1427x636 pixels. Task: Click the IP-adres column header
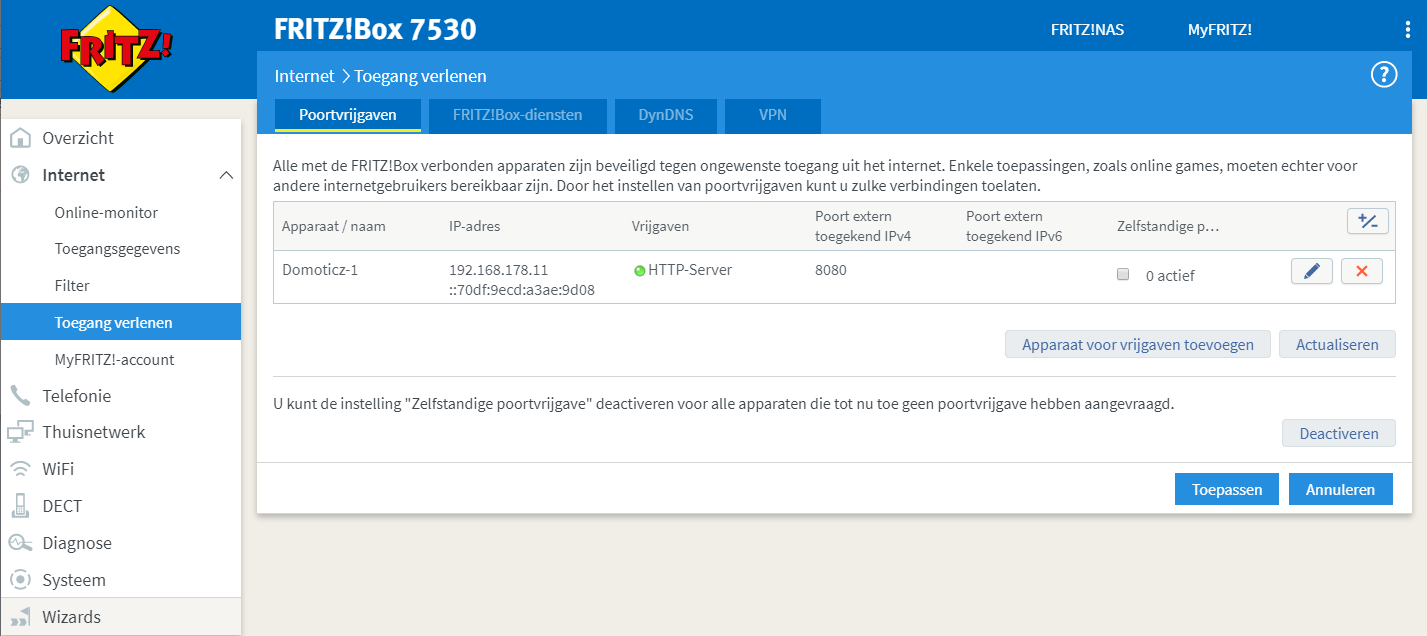click(474, 226)
